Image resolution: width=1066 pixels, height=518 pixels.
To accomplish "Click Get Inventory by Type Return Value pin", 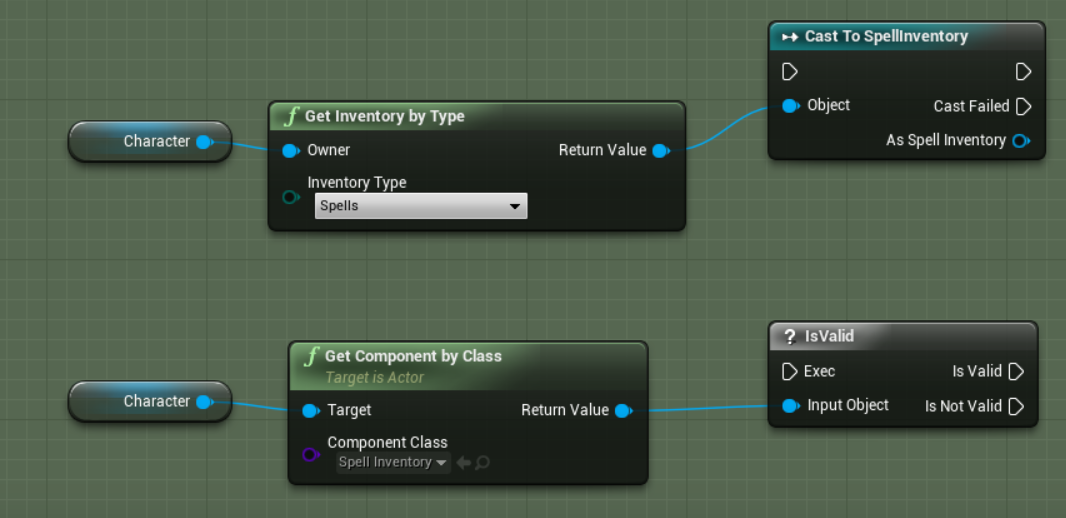I will (660, 151).
